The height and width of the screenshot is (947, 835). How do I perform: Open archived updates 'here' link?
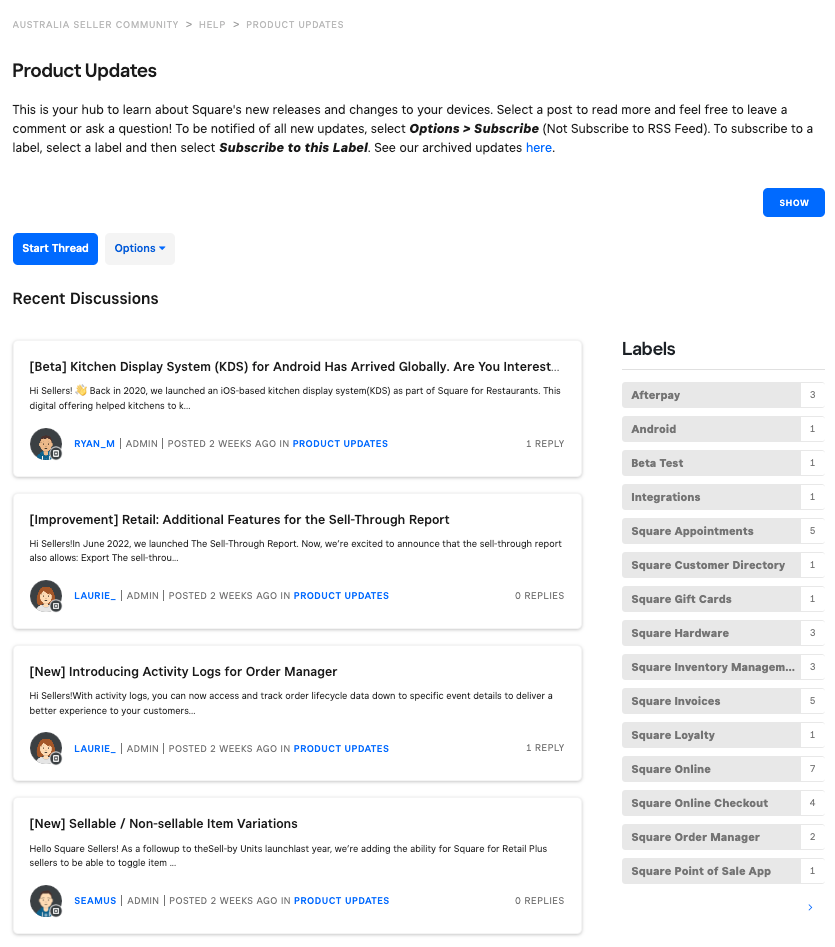coord(538,148)
